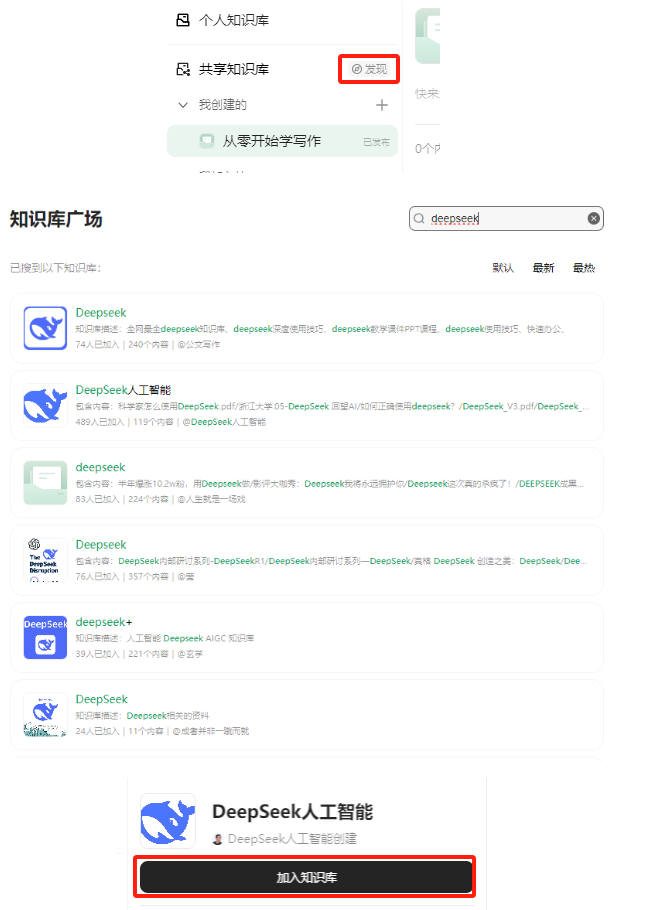Click green folder icon of deepseek result
Viewport: 651px width, 910px height.
coord(45,483)
